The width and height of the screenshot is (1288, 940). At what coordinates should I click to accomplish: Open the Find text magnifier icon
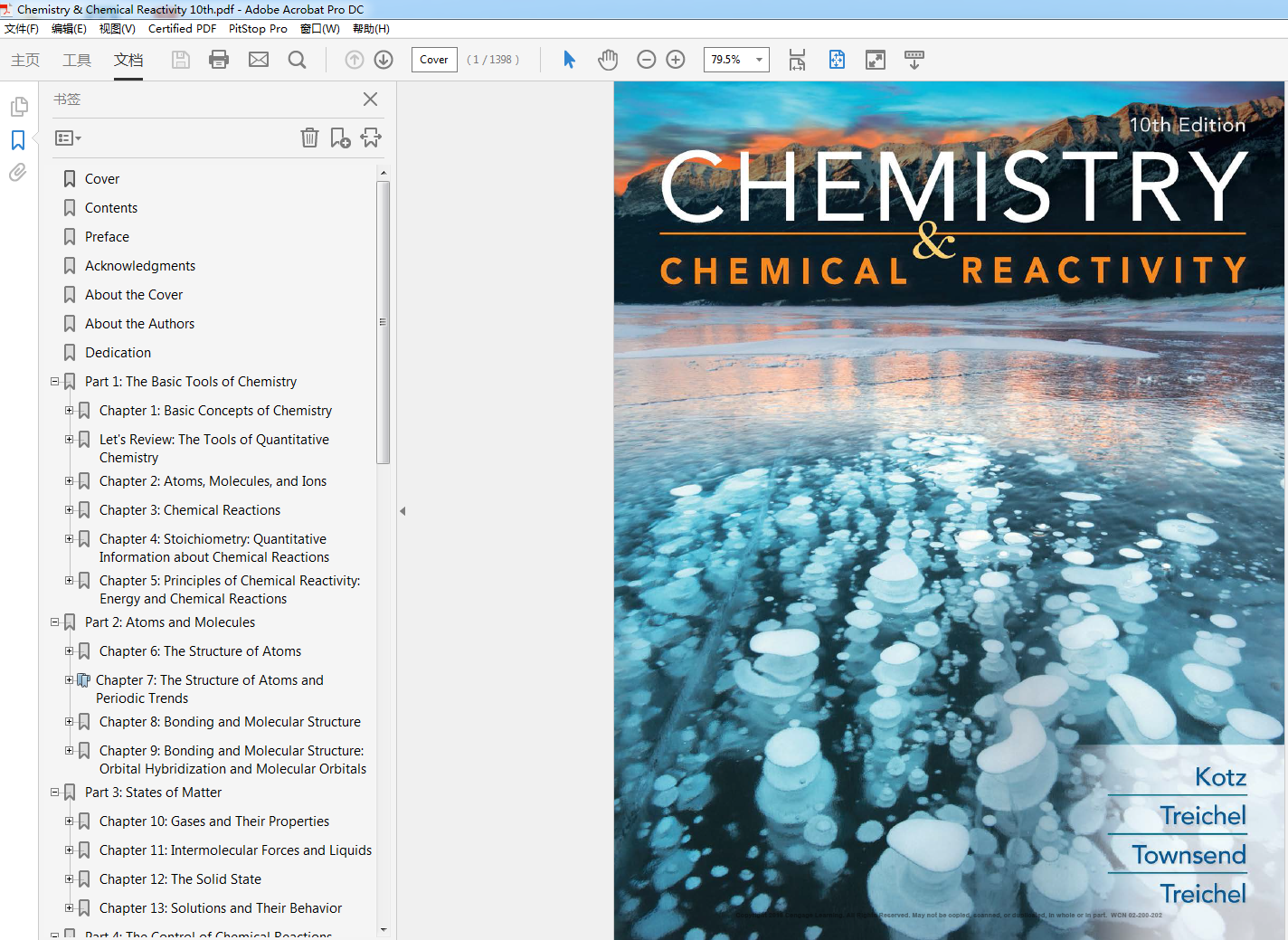tap(297, 60)
